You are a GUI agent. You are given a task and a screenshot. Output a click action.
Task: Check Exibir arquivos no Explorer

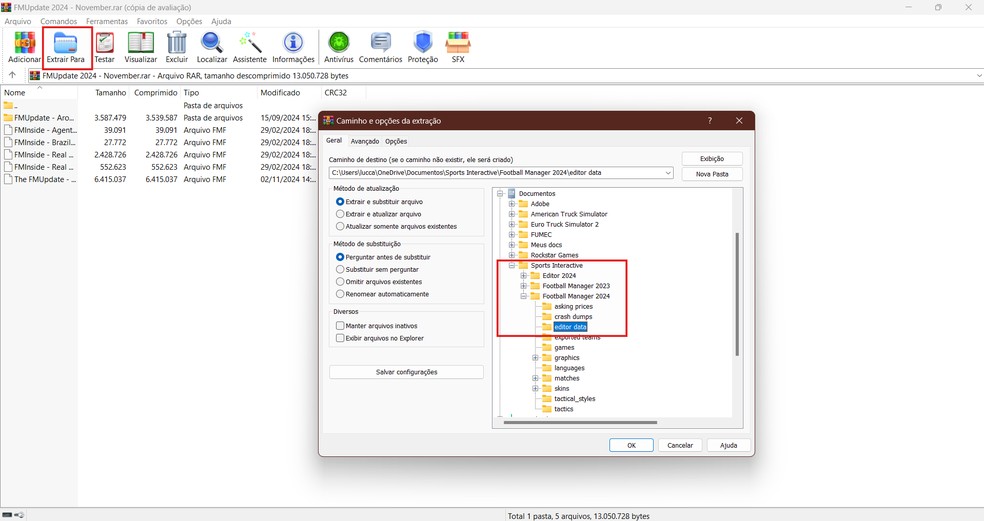tap(340, 339)
